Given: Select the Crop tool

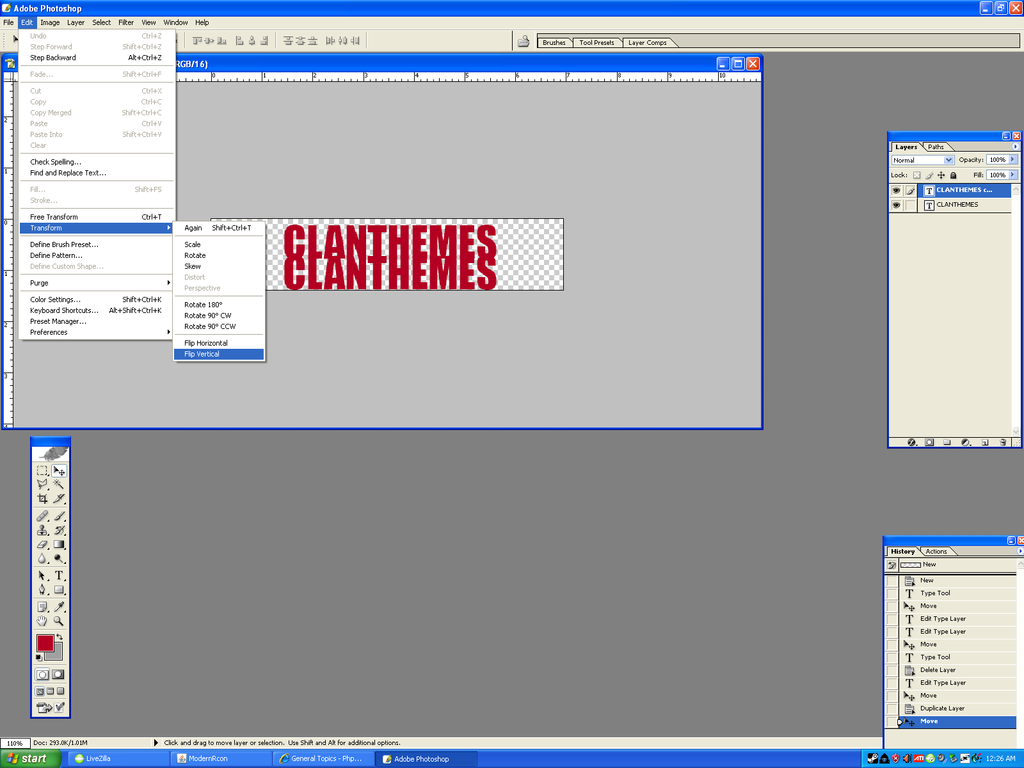Looking at the screenshot, I should 42,499.
